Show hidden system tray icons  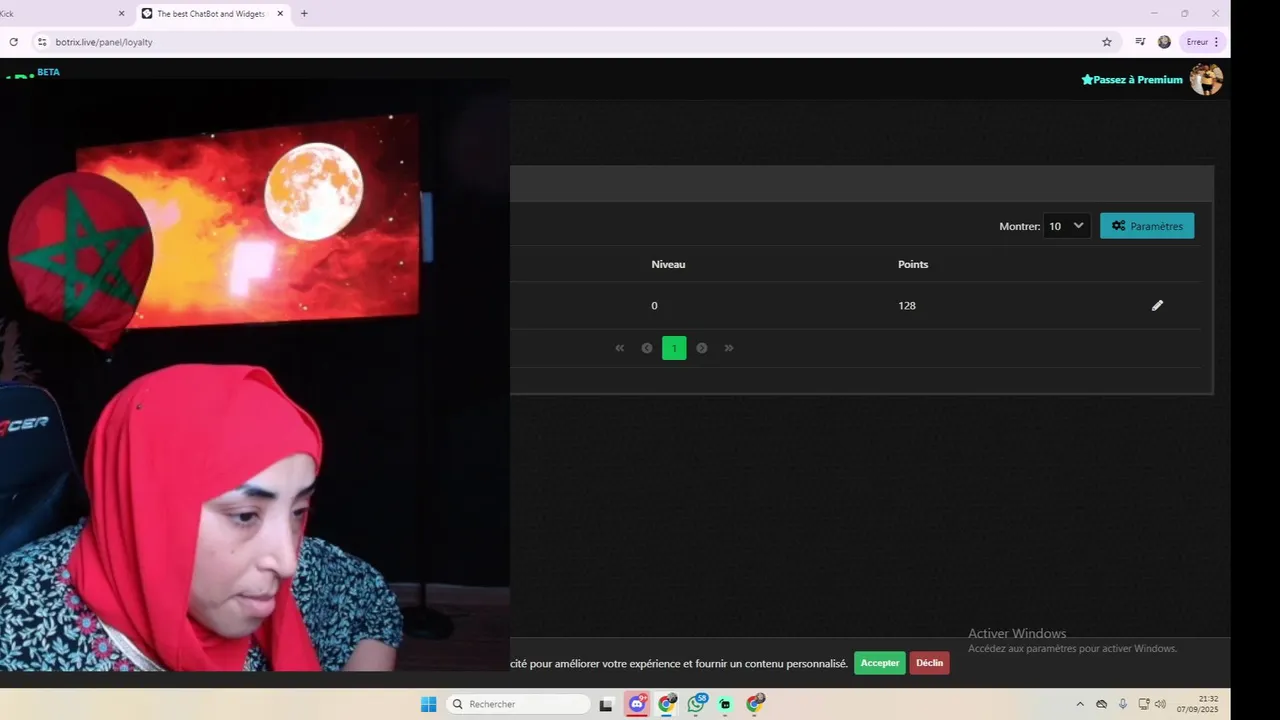(x=1080, y=704)
